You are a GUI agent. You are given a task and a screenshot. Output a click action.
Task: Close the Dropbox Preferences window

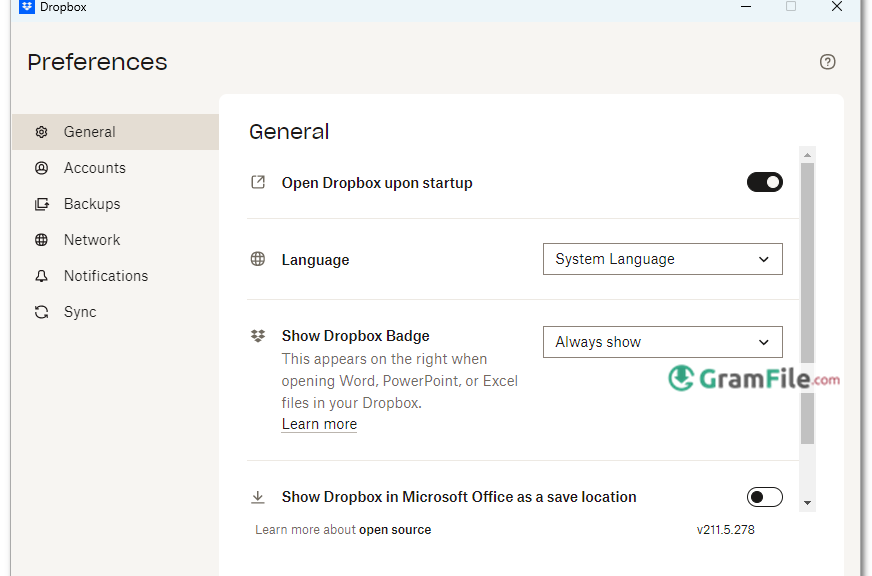tap(836, 7)
